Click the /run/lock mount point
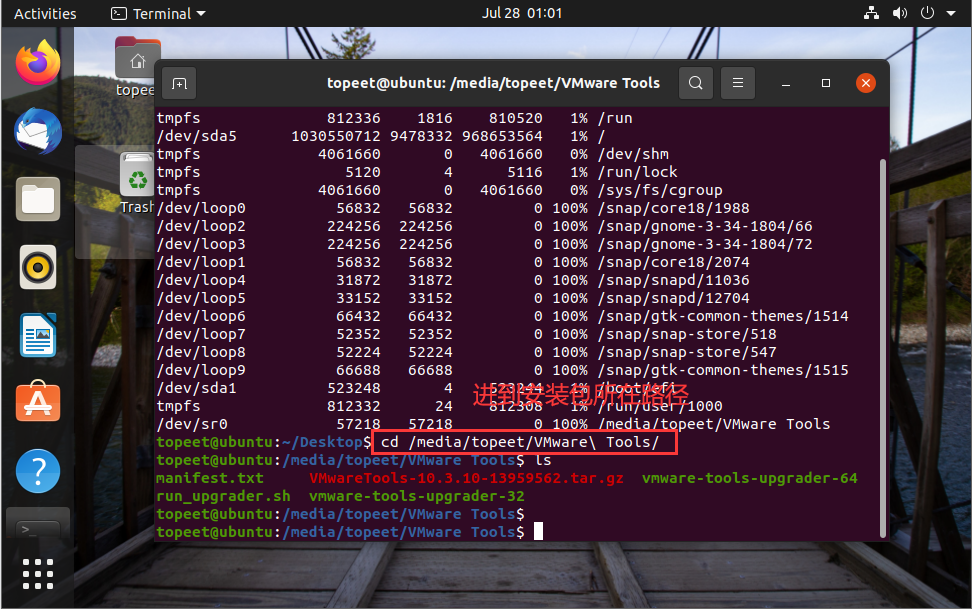 pos(637,172)
